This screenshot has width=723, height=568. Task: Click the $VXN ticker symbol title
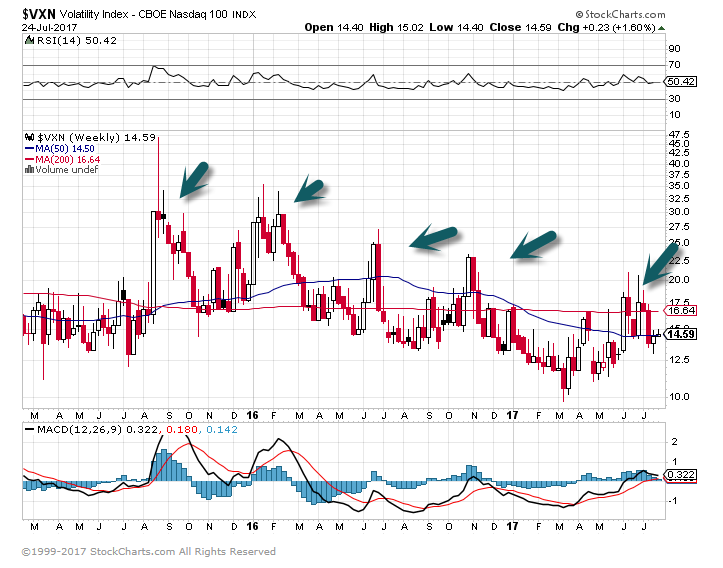[39, 14]
